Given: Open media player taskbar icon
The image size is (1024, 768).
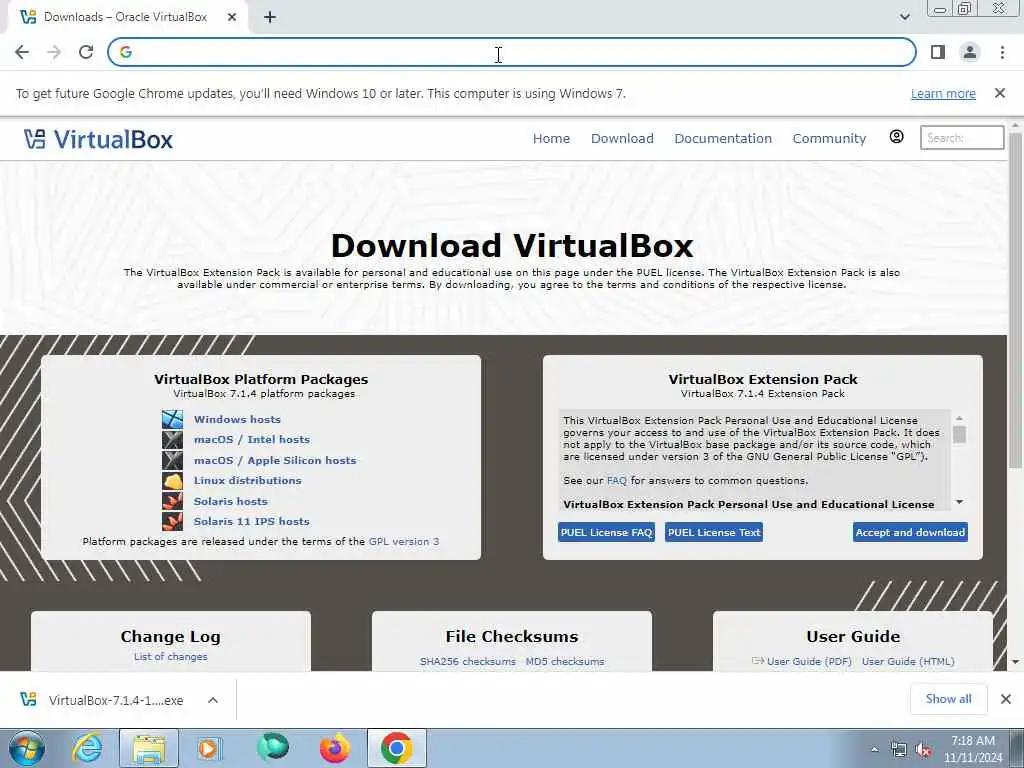Looking at the screenshot, I should (209, 748).
